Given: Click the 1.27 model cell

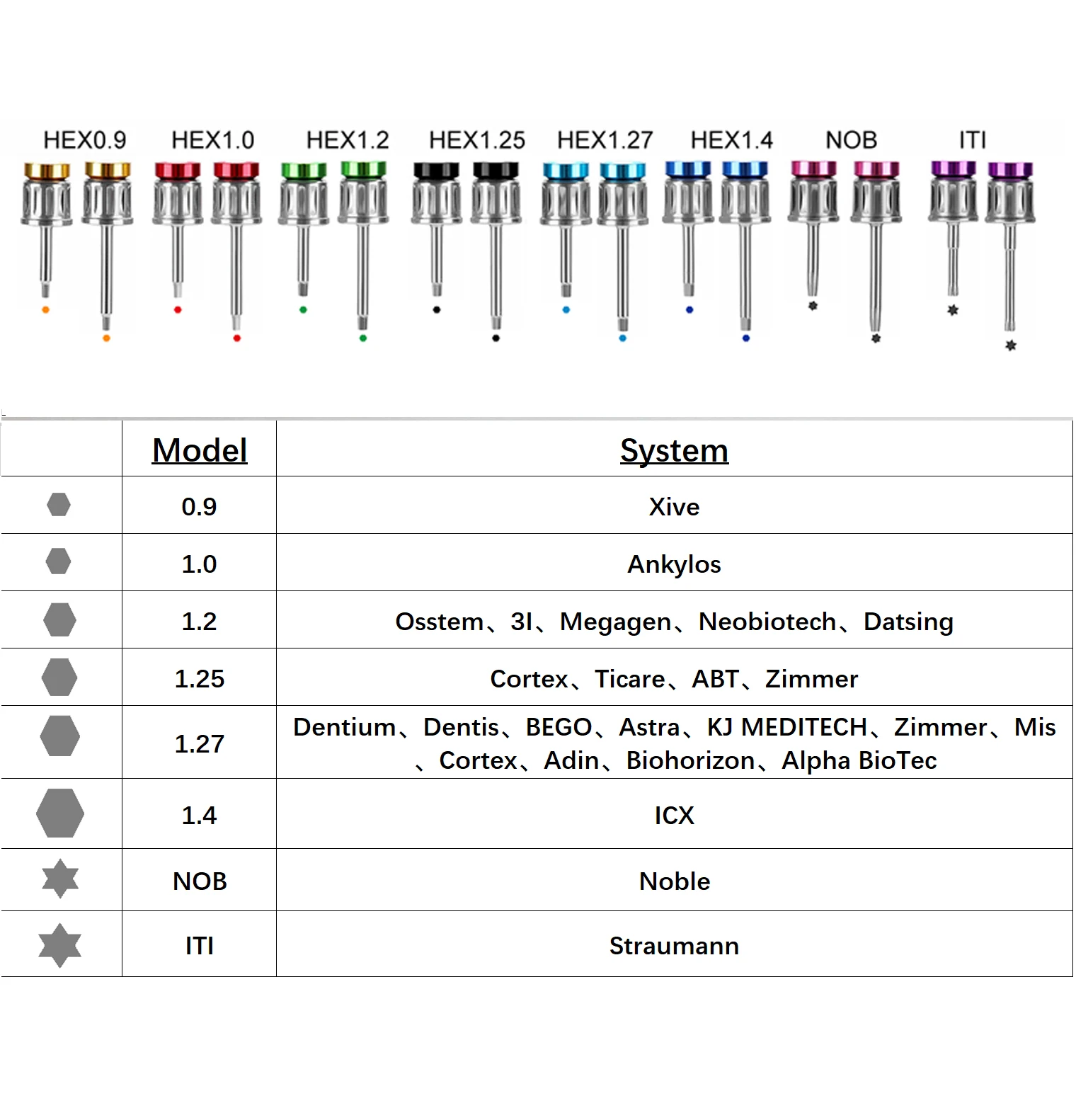Looking at the screenshot, I should click(x=200, y=743).
